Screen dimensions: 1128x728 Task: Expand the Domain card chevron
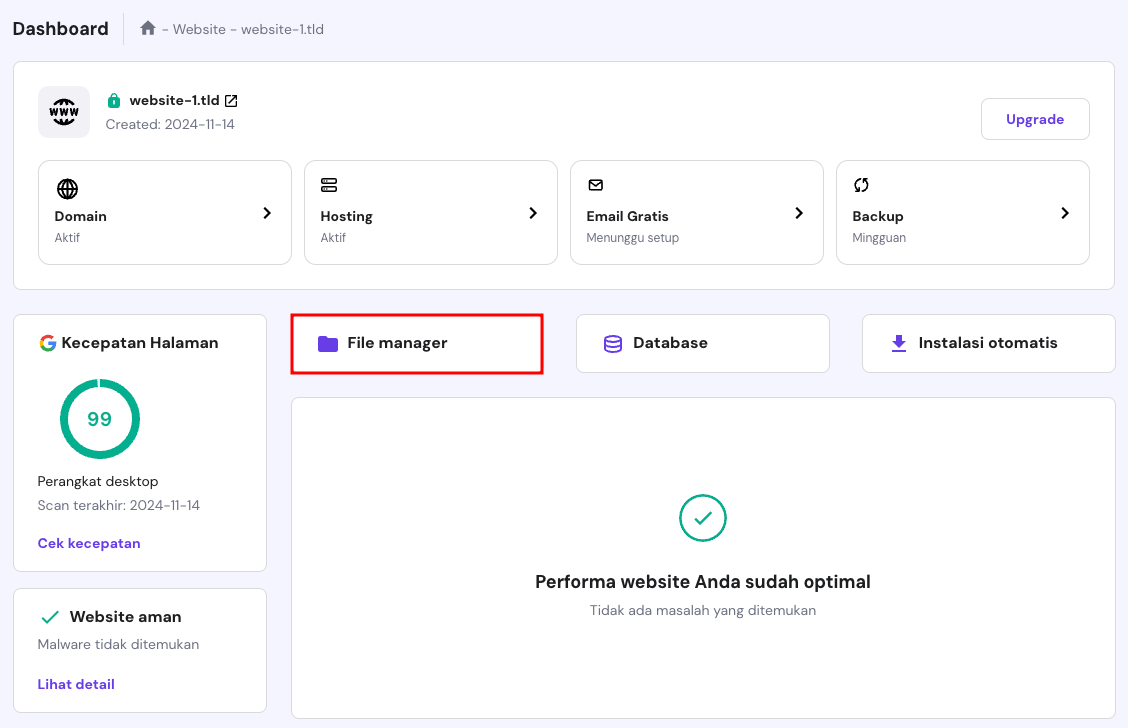click(x=267, y=213)
